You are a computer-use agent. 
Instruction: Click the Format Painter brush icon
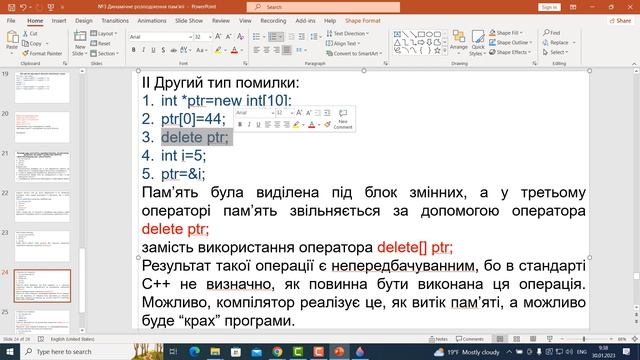pyautogui.click(x=25, y=53)
